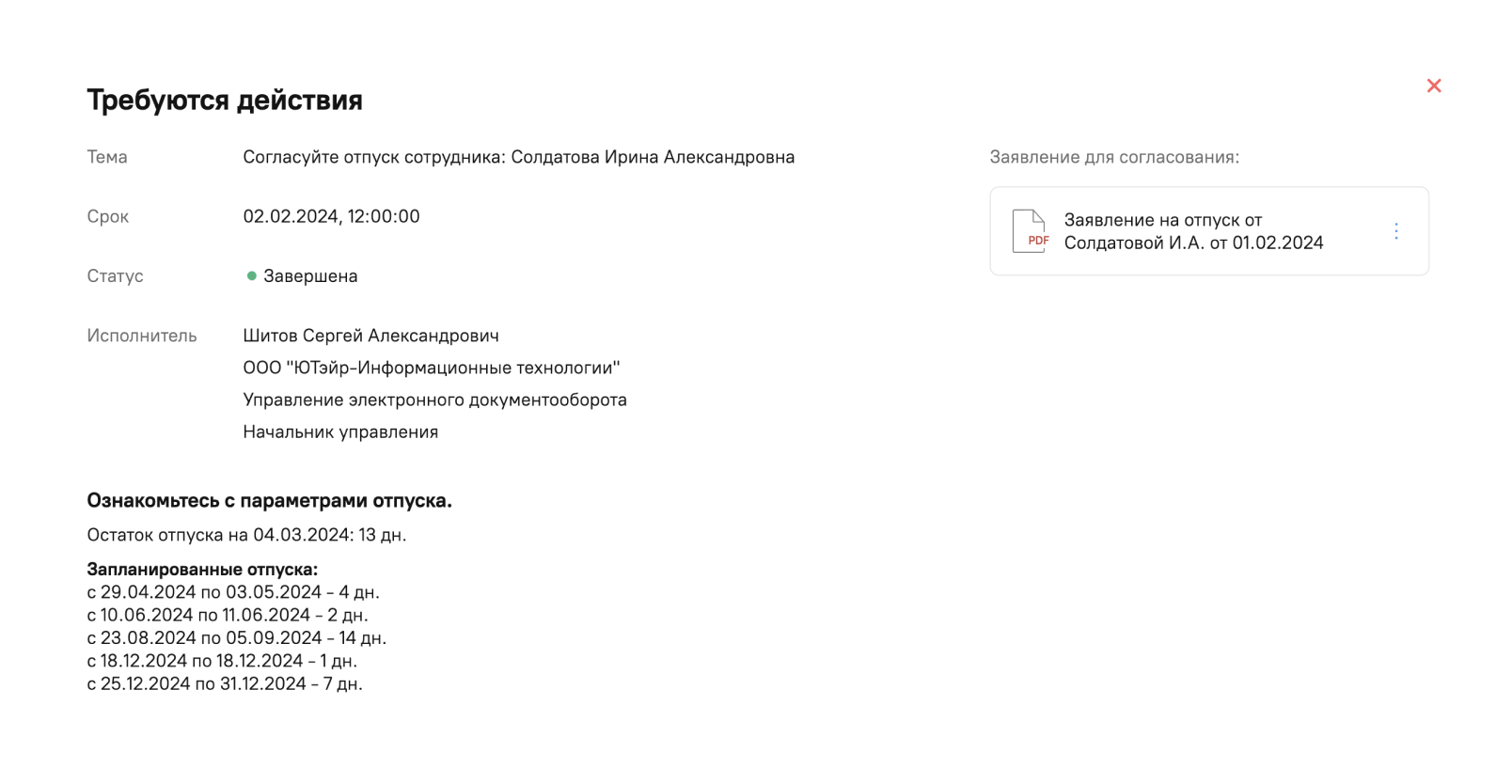Click planned vacation 25.12.2024 по 31.12.2024
1512x784 pixels.
pos(225,683)
